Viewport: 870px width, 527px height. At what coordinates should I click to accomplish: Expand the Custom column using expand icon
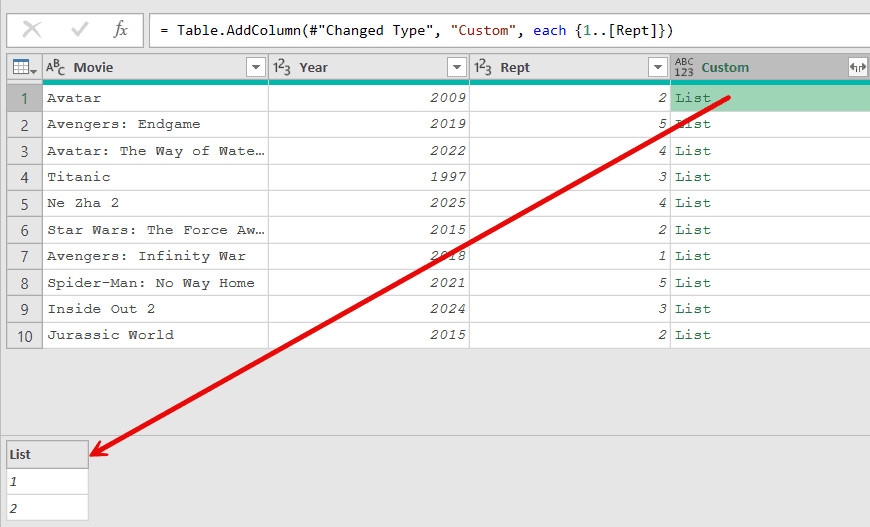pos(857,68)
